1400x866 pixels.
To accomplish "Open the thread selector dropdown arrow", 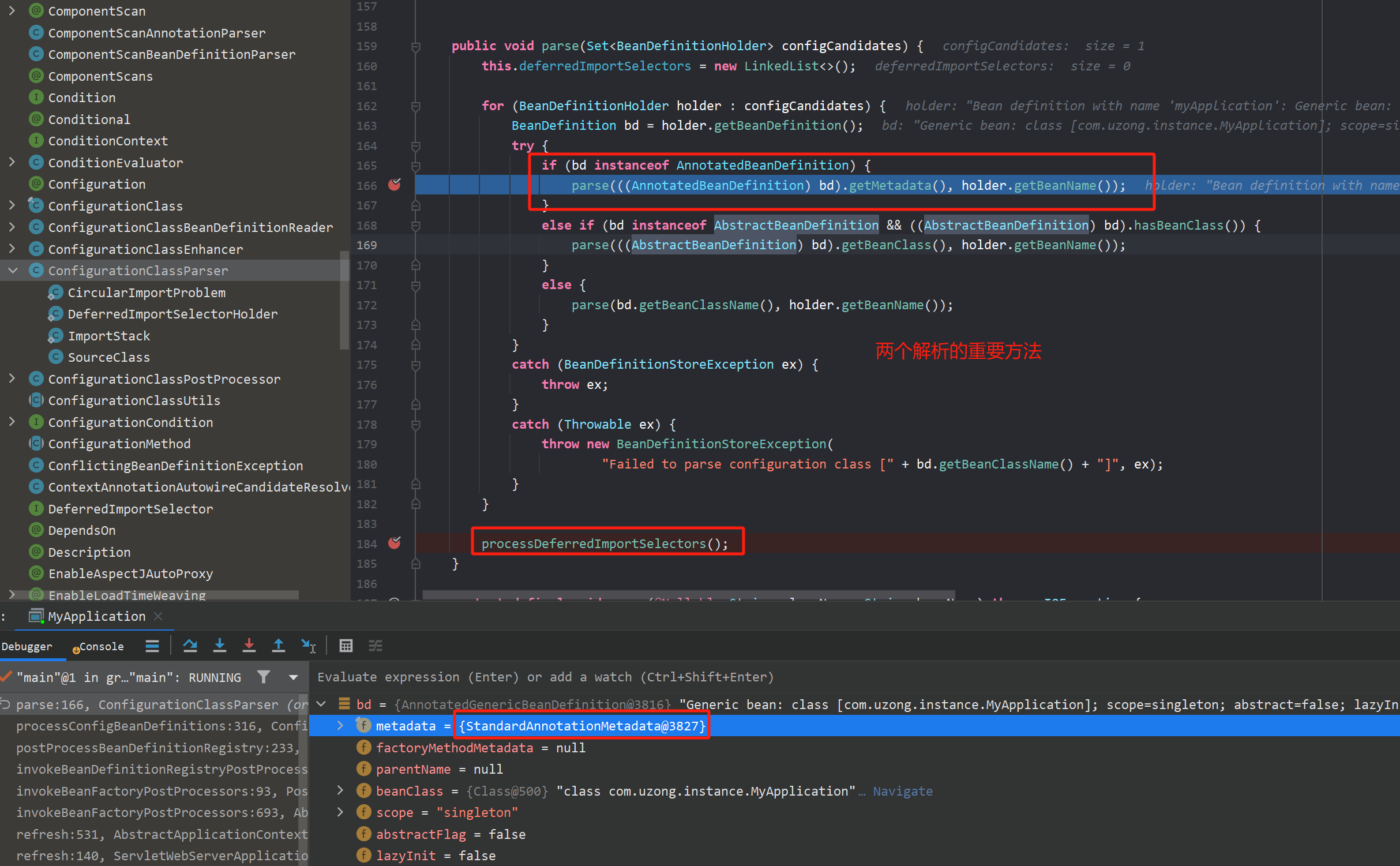I will pos(293,677).
